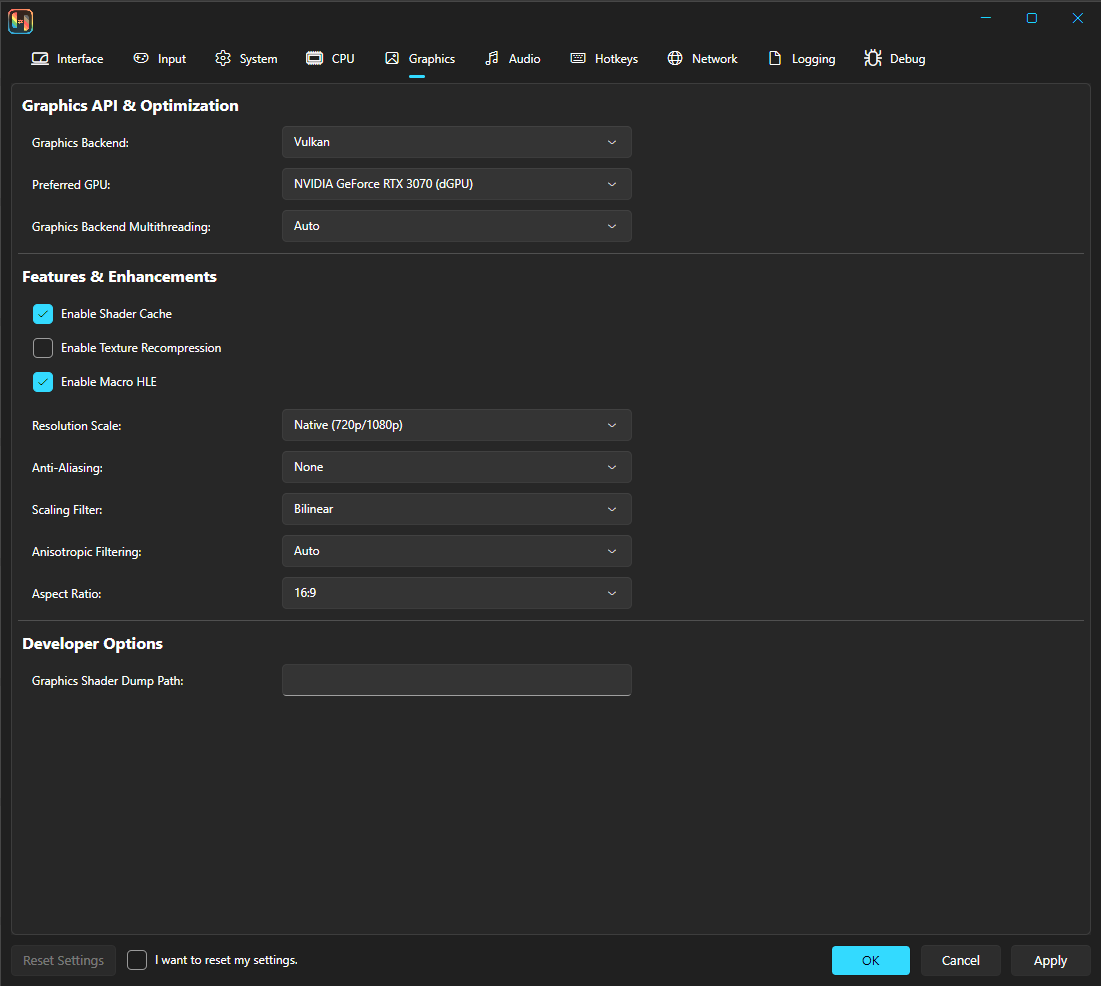Screen dimensions: 1101x986
Task: Click 'Graphics API & Optimization' heading
Action: 130,105
